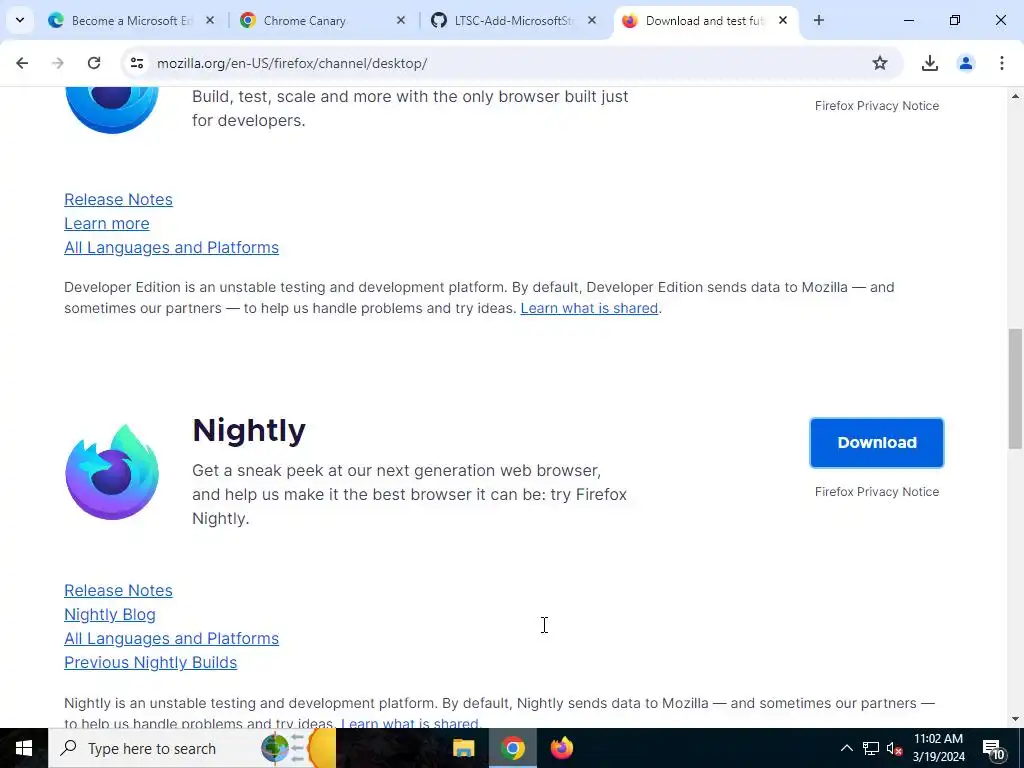The width and height of the screenshot is (1024, 768).
Task: Open Nightly All Languages and Platforms link
Action: click(171, 639)
